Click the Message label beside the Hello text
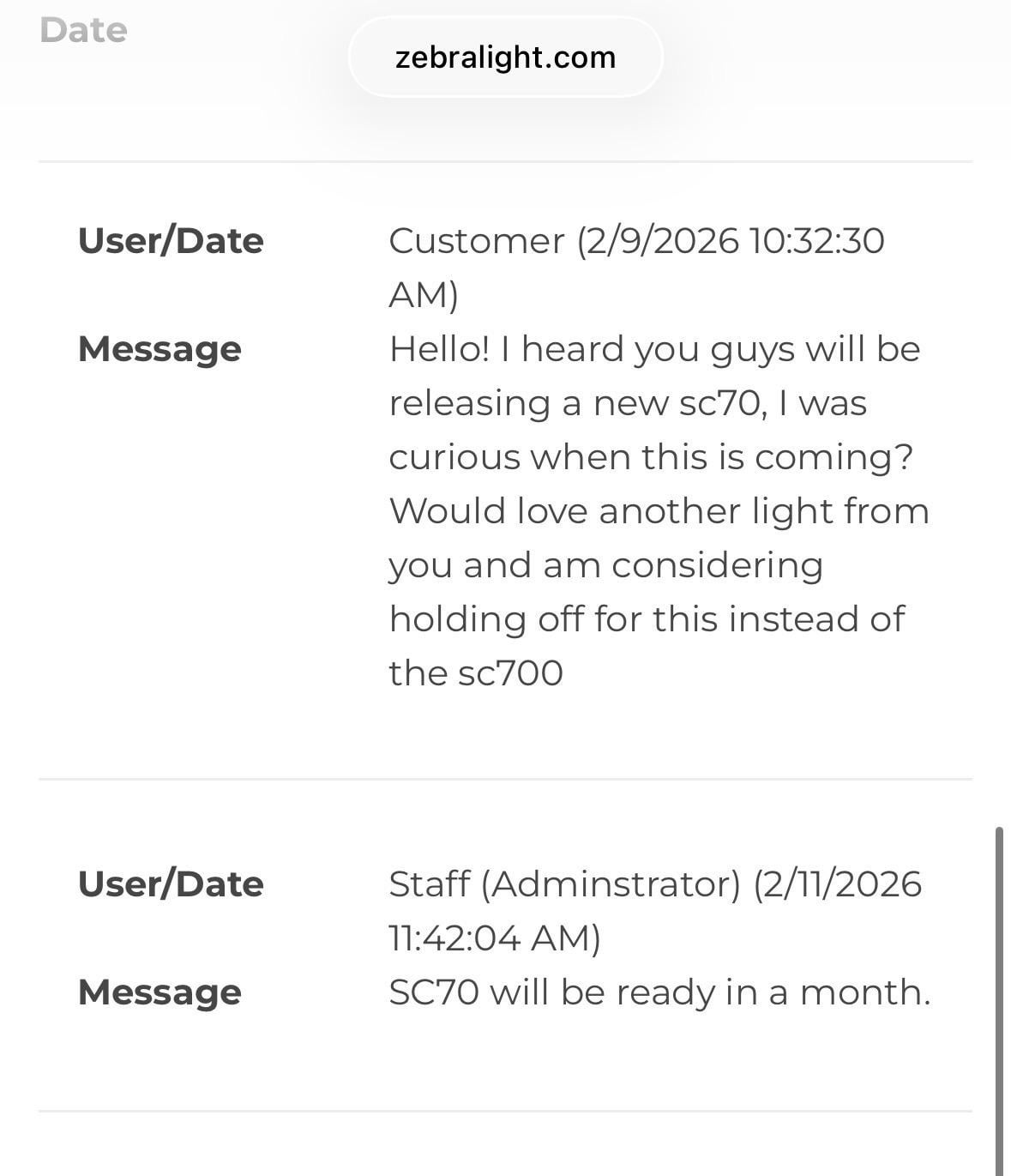 159,349
